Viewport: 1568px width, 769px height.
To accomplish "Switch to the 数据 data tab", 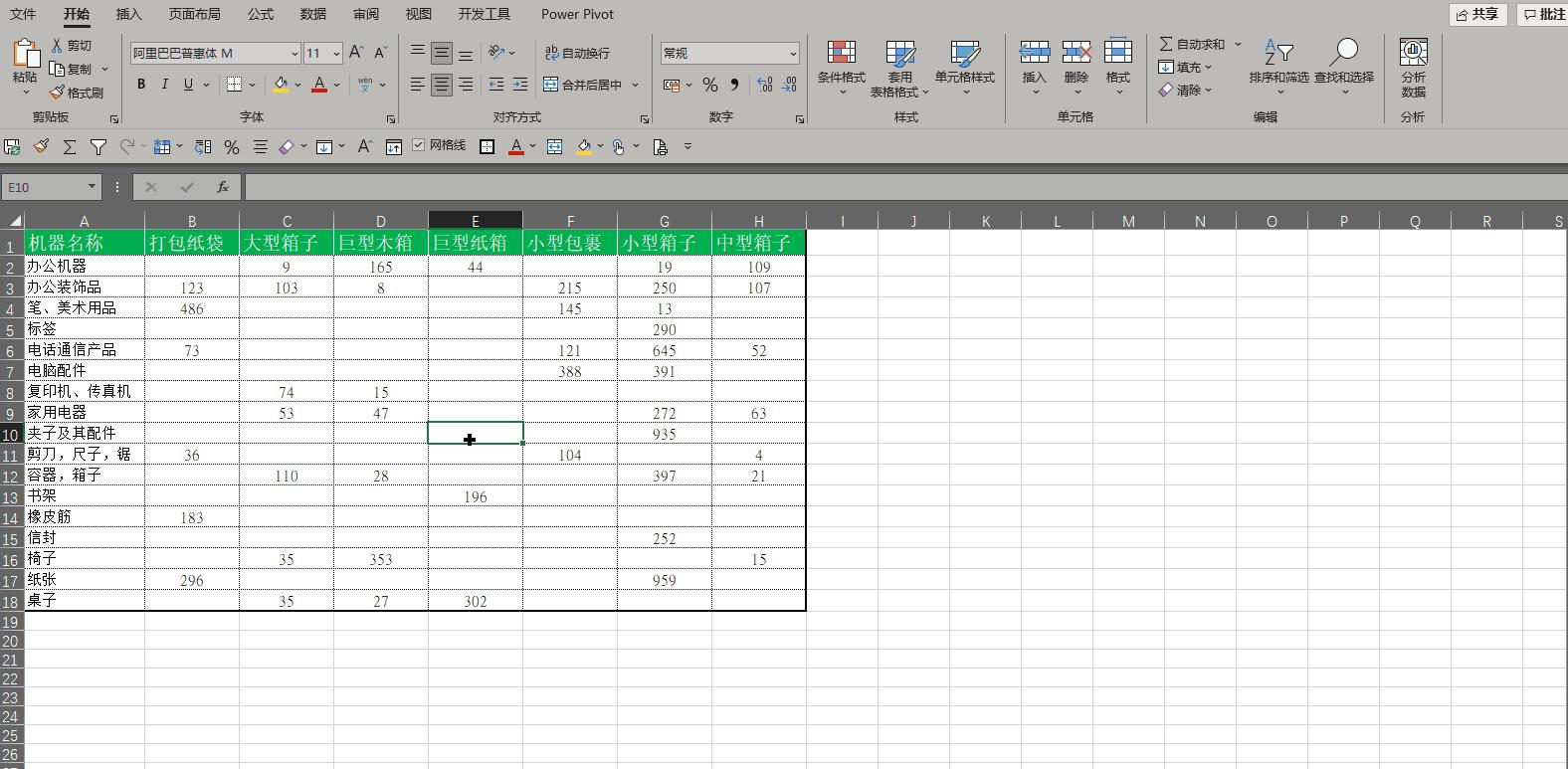I will tap(313, 14).
